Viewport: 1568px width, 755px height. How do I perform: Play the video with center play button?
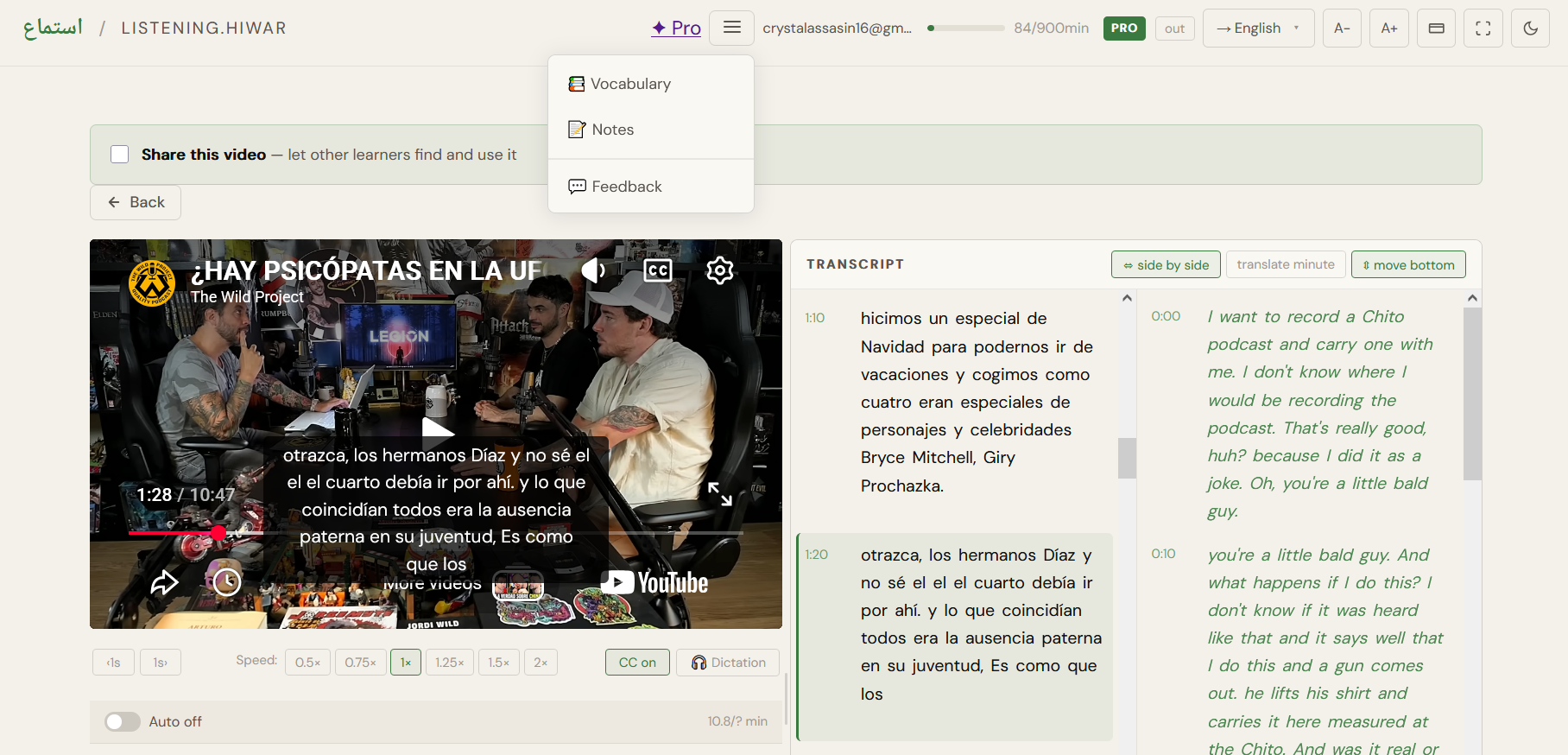(437, 428)
